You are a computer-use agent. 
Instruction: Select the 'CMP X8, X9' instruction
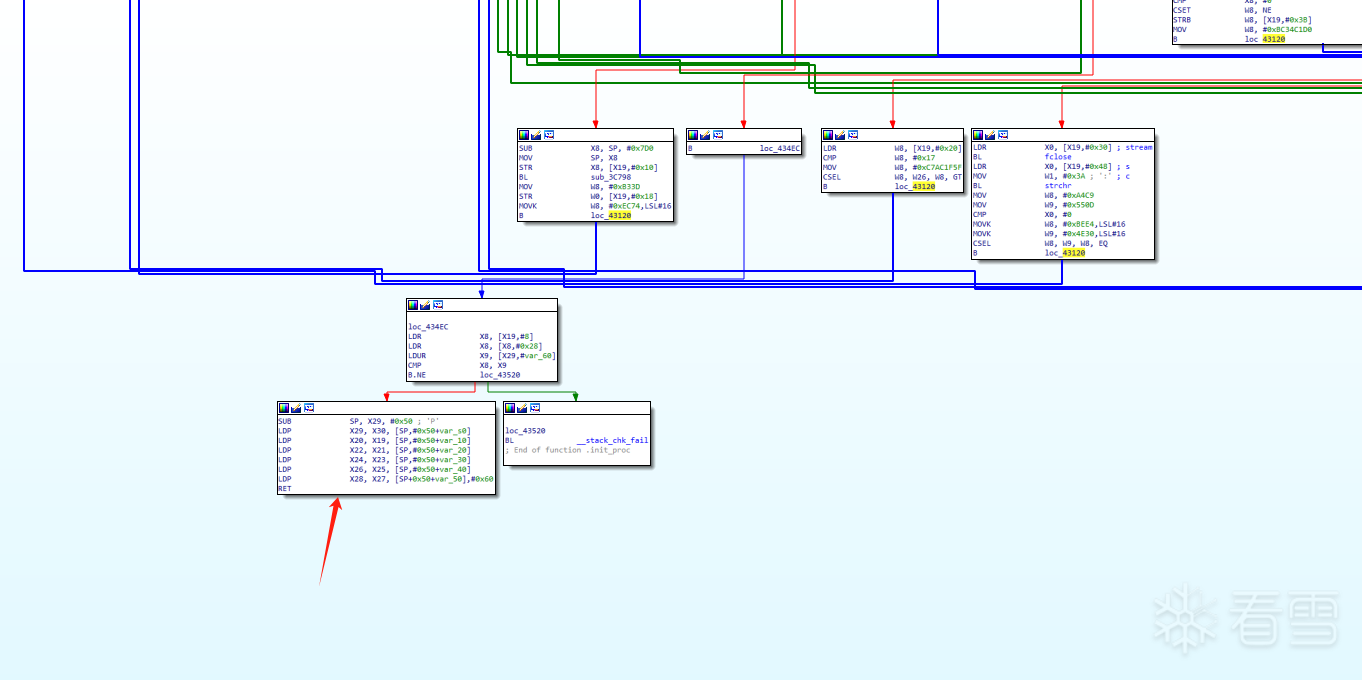pyautogui.click(x=457, y=365)
